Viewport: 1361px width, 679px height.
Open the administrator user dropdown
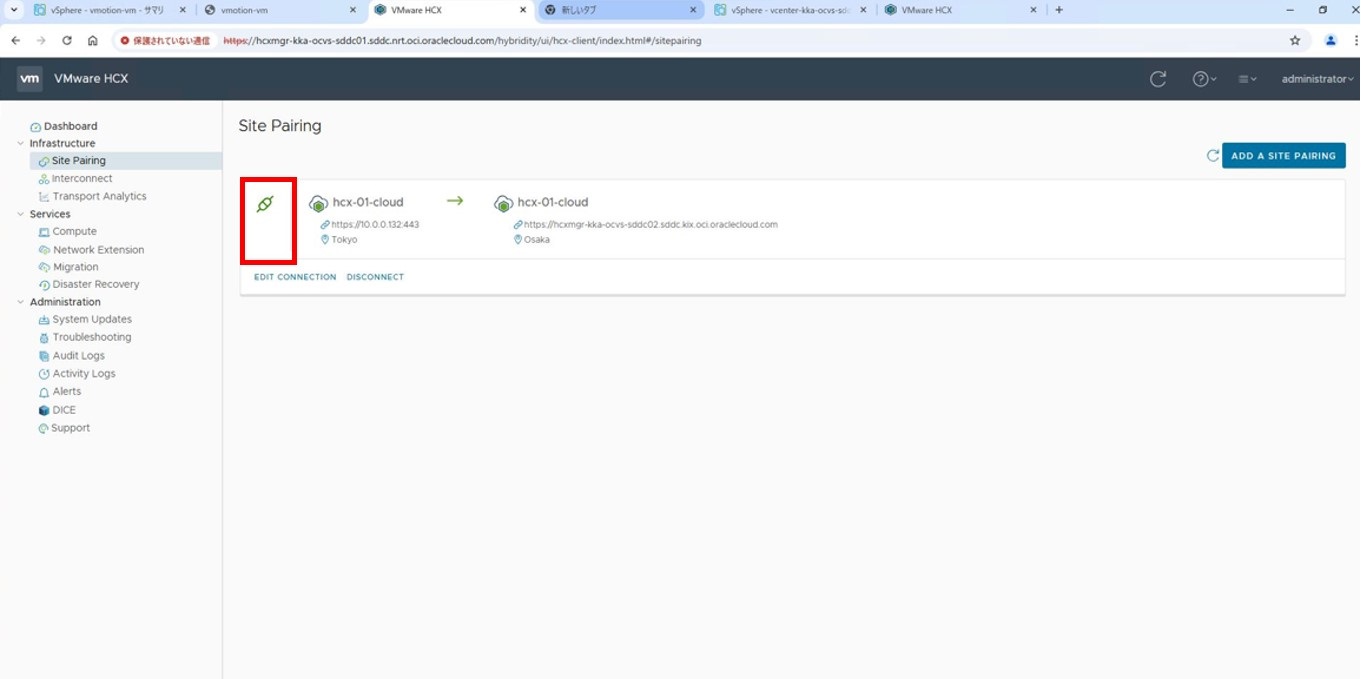[x=1317, y=79]
